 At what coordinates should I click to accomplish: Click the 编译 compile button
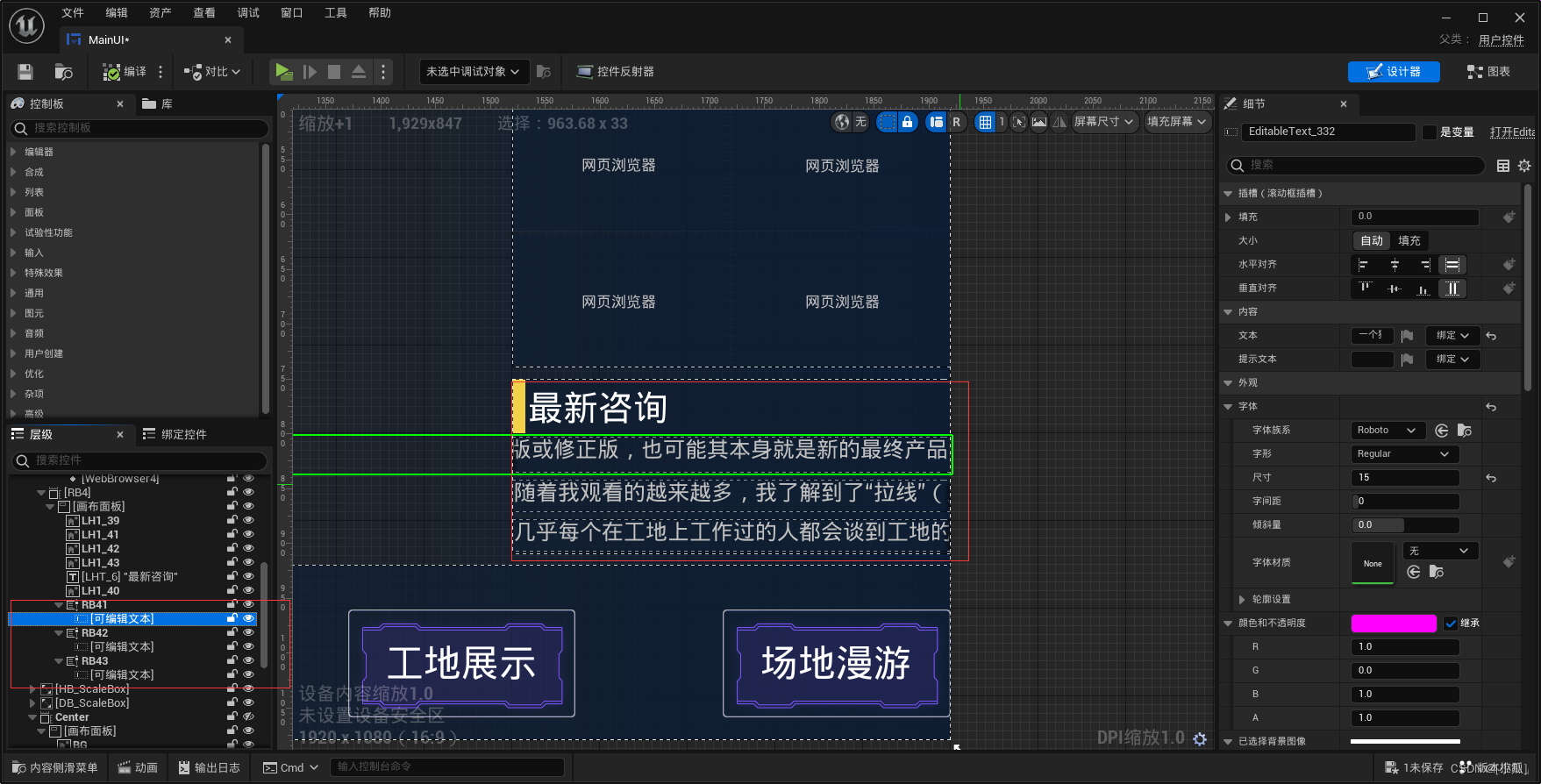click(125, 72)
